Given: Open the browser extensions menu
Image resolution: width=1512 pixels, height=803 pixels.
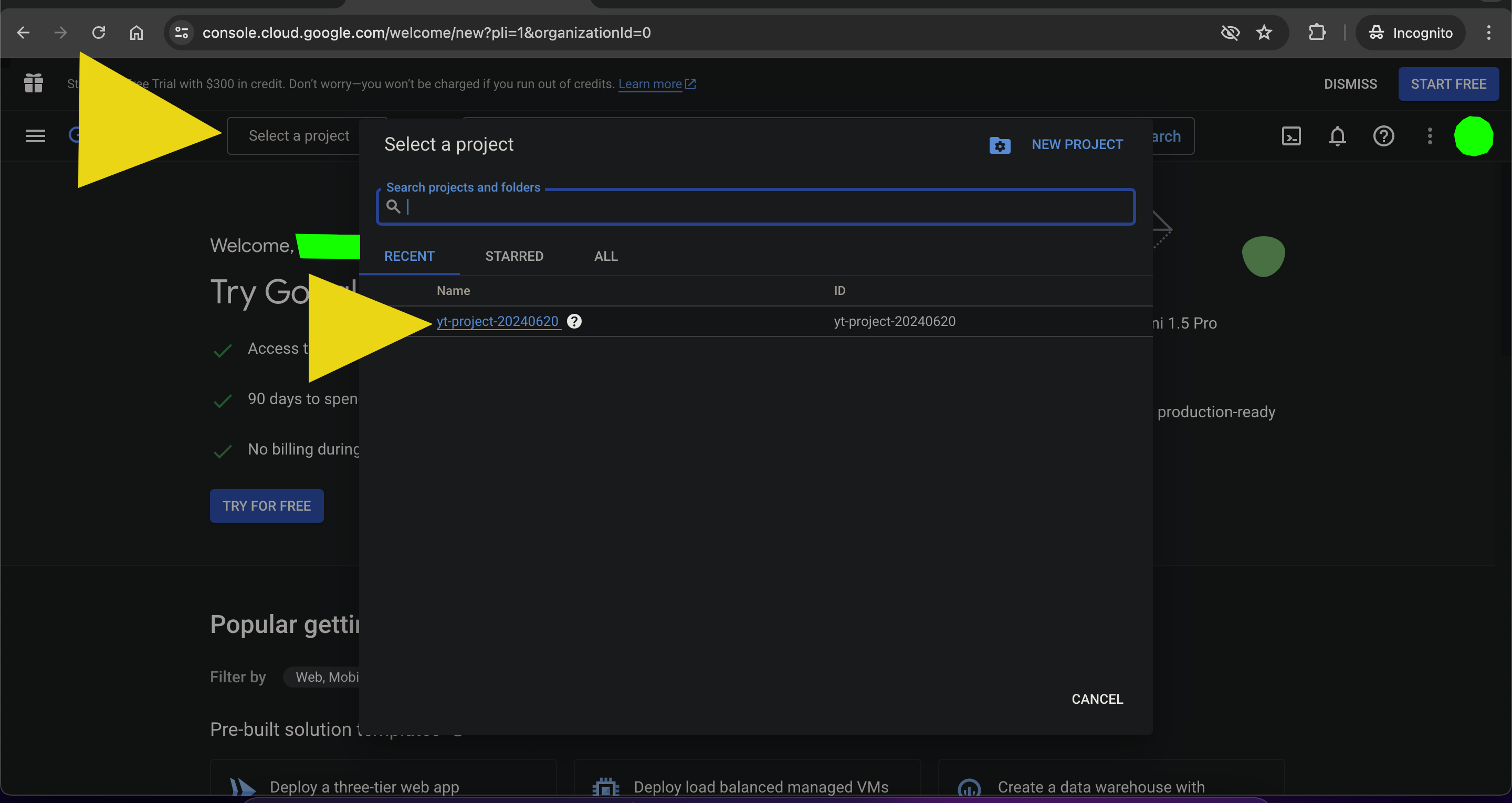Looking at the screenshot, I should (x=1317, y=33).
